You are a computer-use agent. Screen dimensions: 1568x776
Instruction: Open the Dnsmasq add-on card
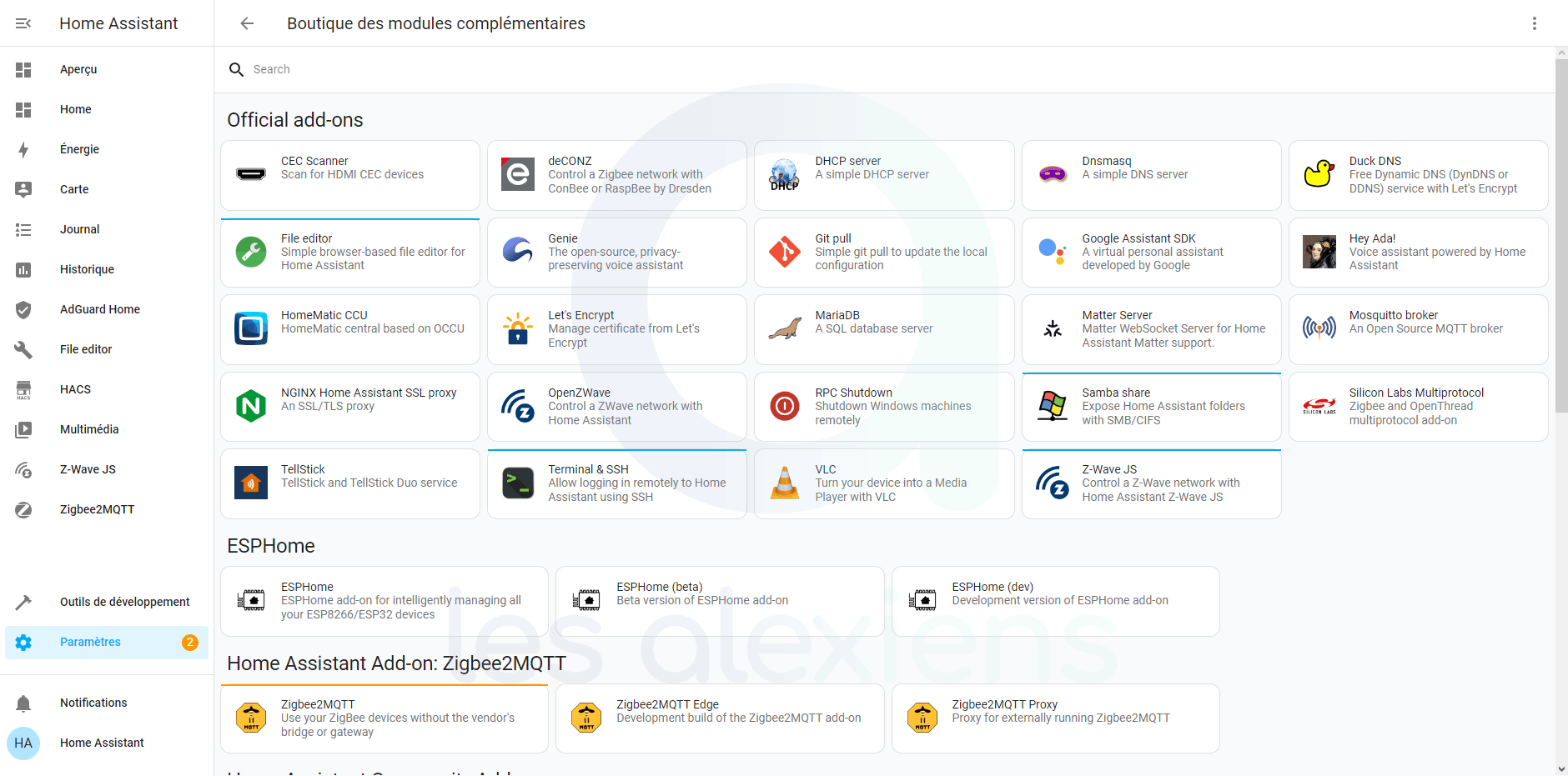tap(1151, 175)
